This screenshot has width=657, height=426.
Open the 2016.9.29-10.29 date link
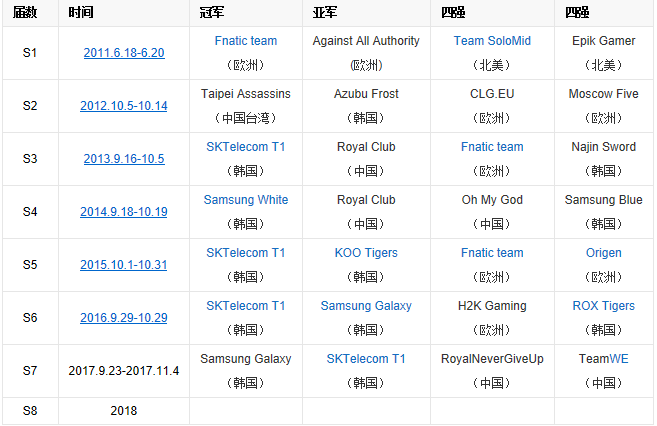(x=124, y=318)
